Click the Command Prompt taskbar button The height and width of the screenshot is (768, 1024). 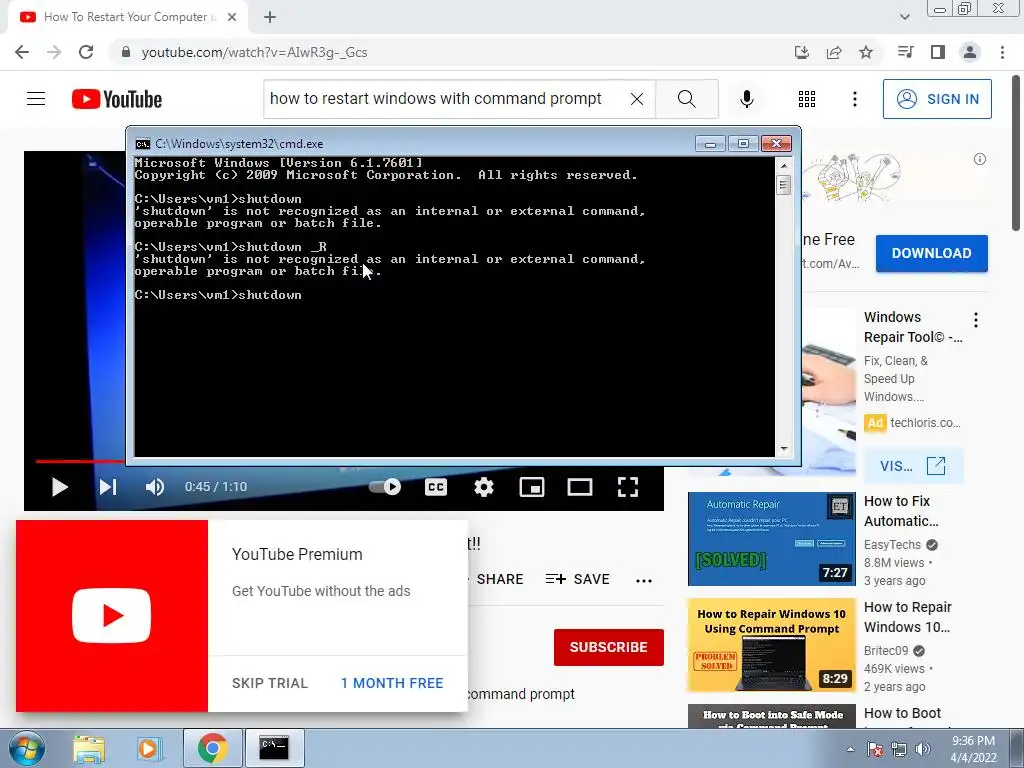tap(274, 748)
